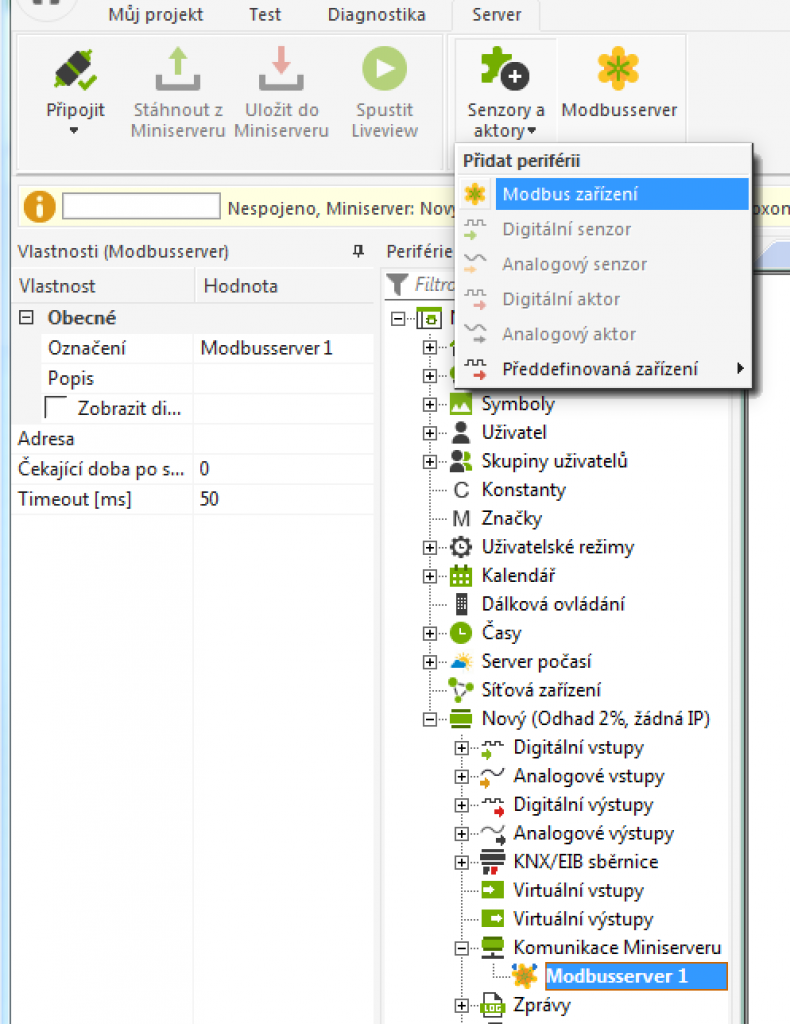
Task: Click the Timeout [ms] value field
Action: coord(282,499)
